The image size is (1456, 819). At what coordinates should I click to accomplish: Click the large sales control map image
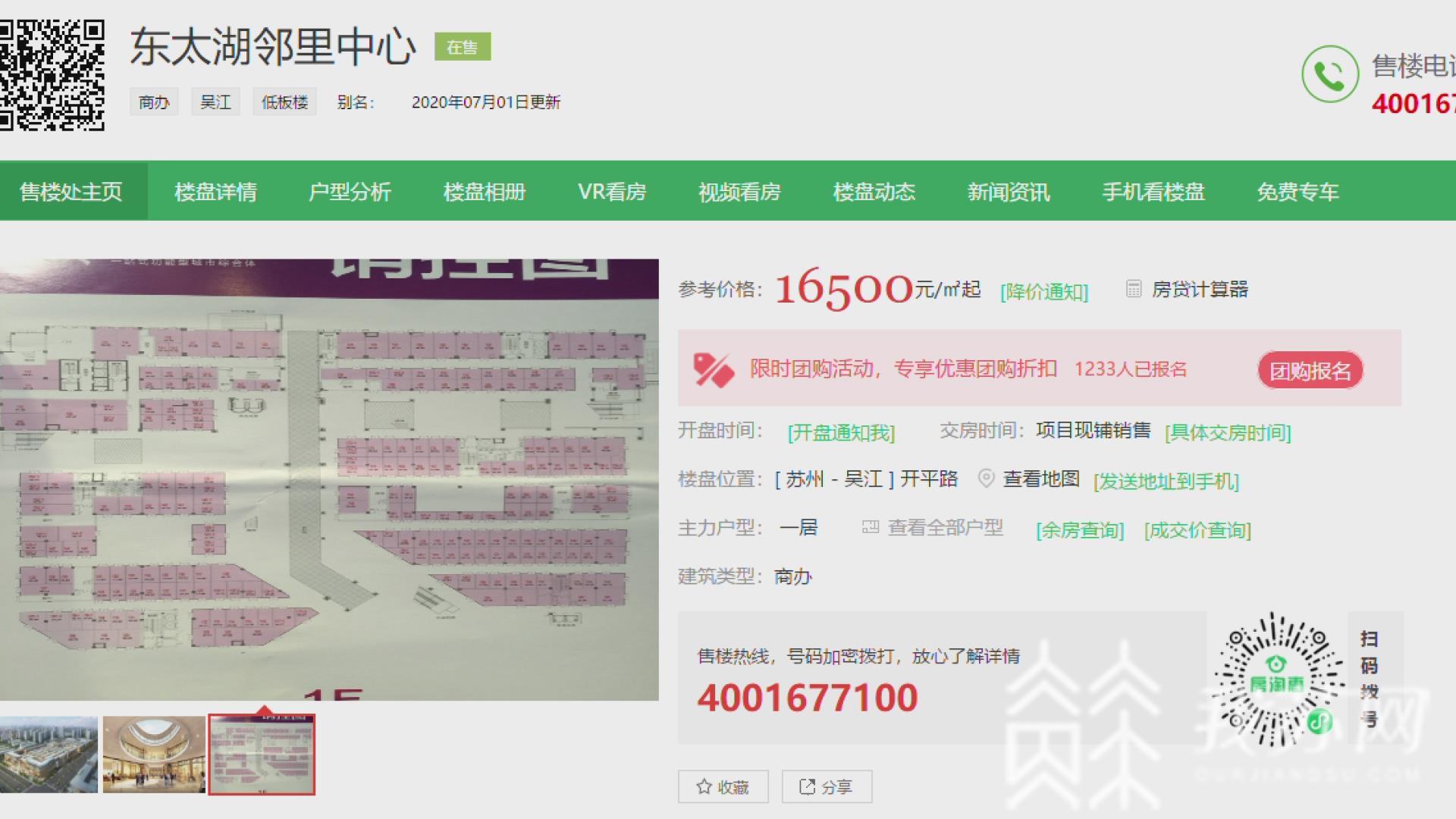(329, 479)
